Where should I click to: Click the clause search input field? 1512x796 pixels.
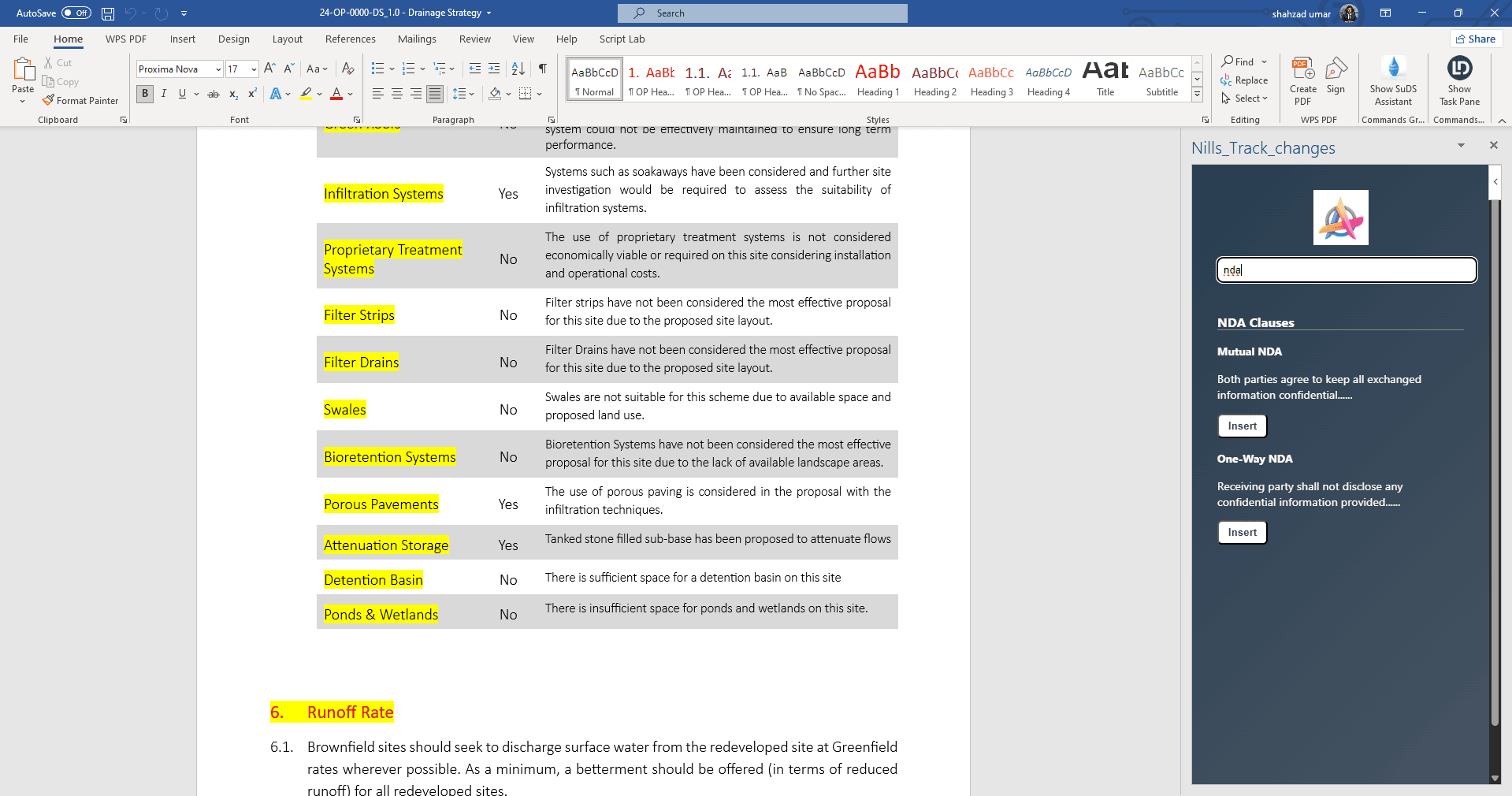[x=1347, y=270]
